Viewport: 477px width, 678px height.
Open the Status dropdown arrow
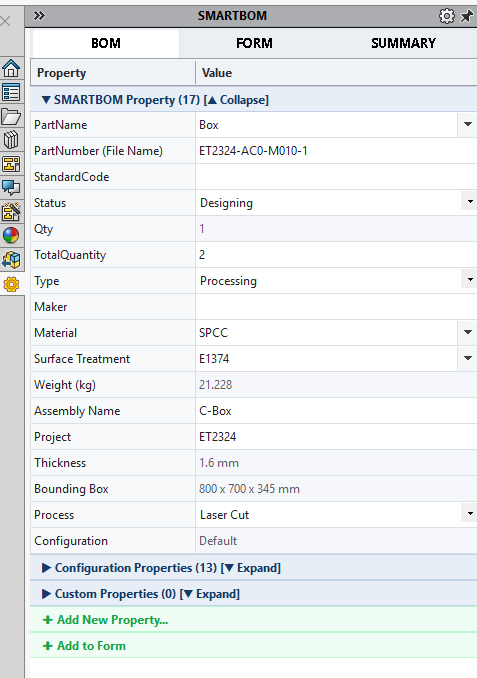coord(470,202)
